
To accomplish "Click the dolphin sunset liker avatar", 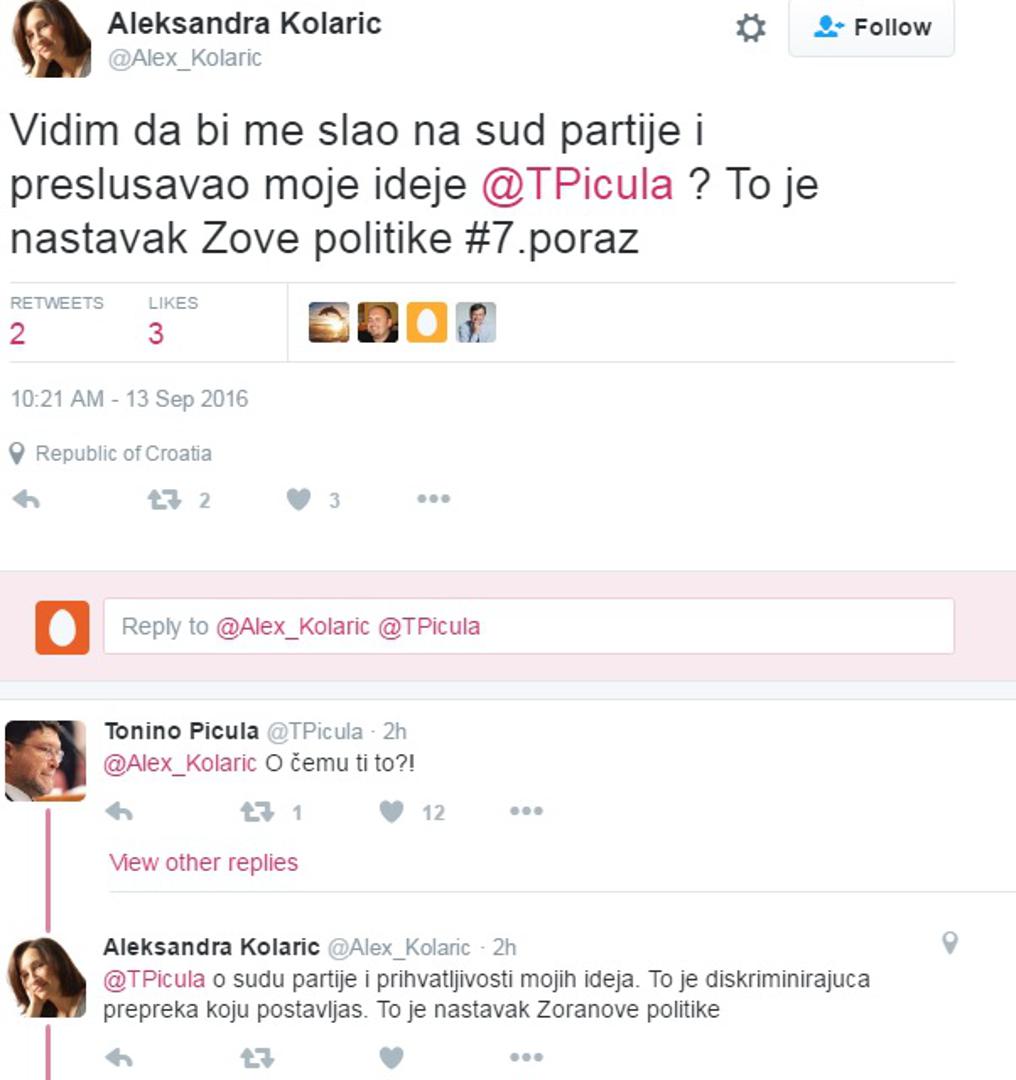I will coord(329,323).
